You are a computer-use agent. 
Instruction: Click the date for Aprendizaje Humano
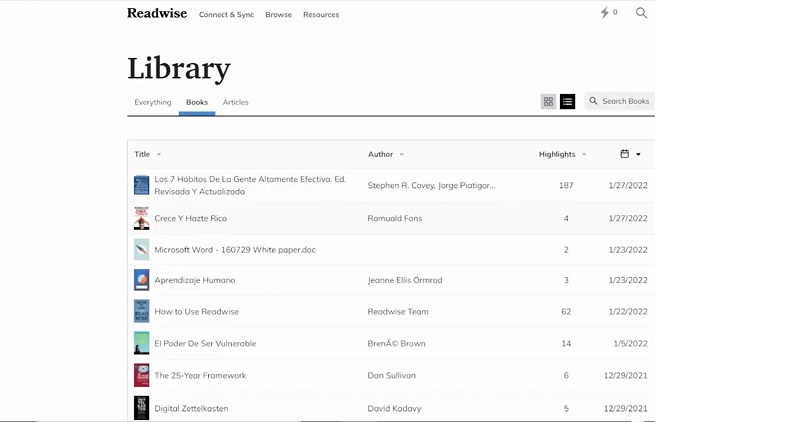click(x=628, y=280)
